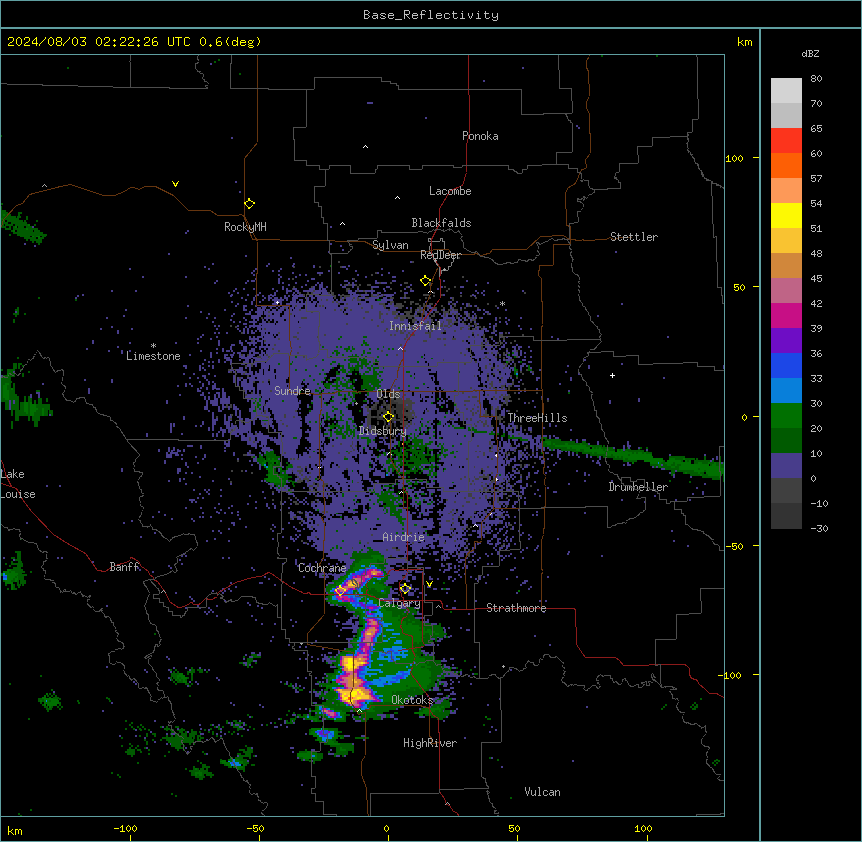
Task: Click the dBZ legend heading
Action: coord(810,53)
